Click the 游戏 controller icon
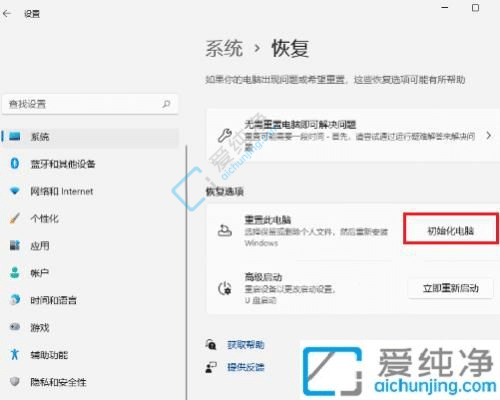 (15, 327)
